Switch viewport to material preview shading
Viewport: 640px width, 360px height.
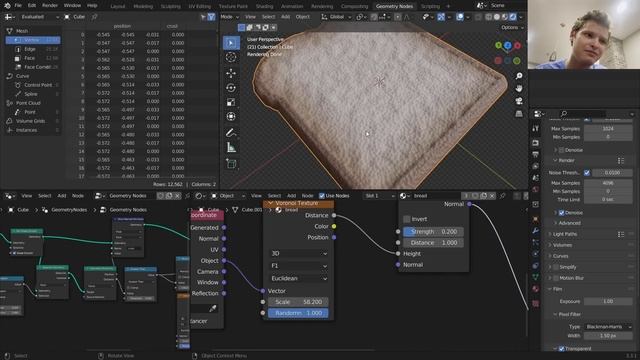pos(505,17)
